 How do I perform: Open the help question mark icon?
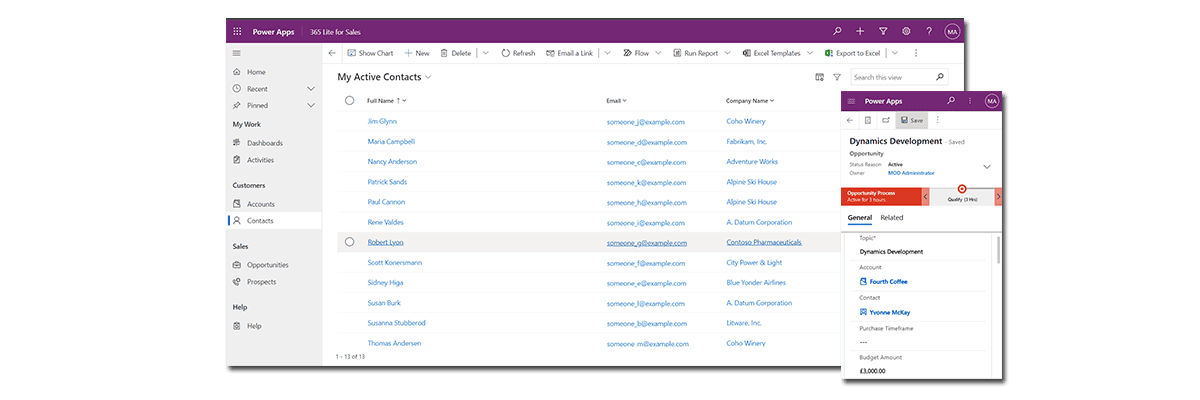coord(929,32)
